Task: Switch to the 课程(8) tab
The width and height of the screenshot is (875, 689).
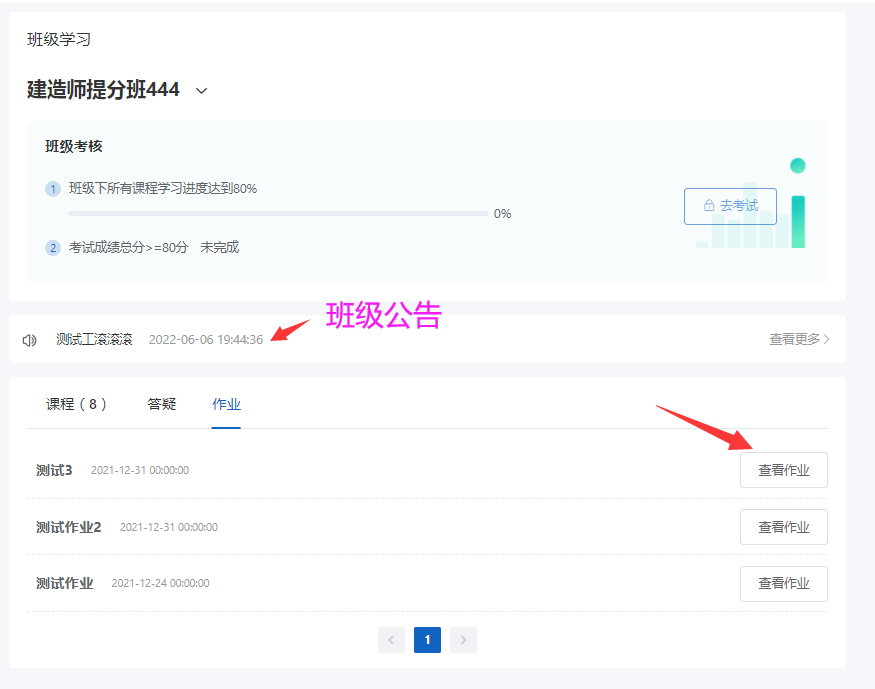Action: click(76, 404)
